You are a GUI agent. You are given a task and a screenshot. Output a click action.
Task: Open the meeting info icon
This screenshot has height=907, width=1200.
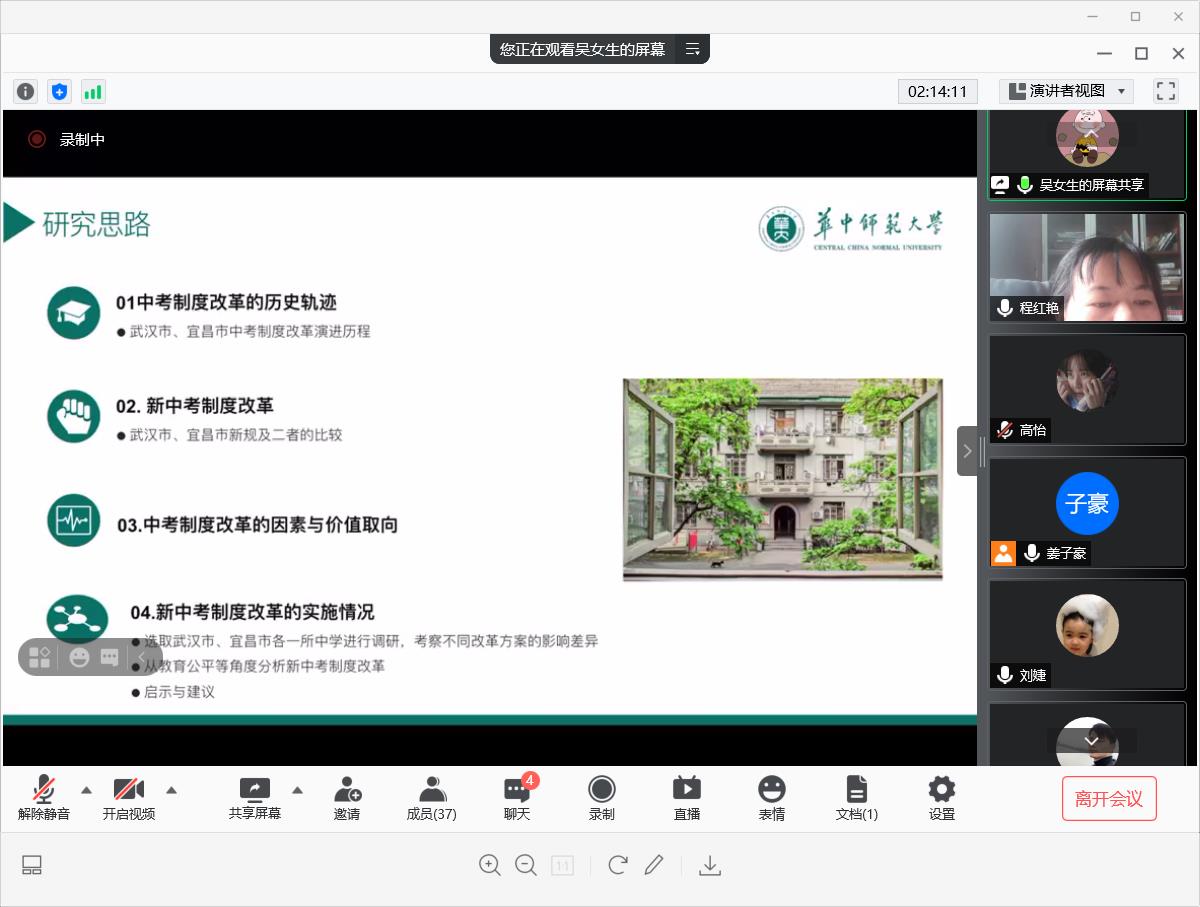25,92
